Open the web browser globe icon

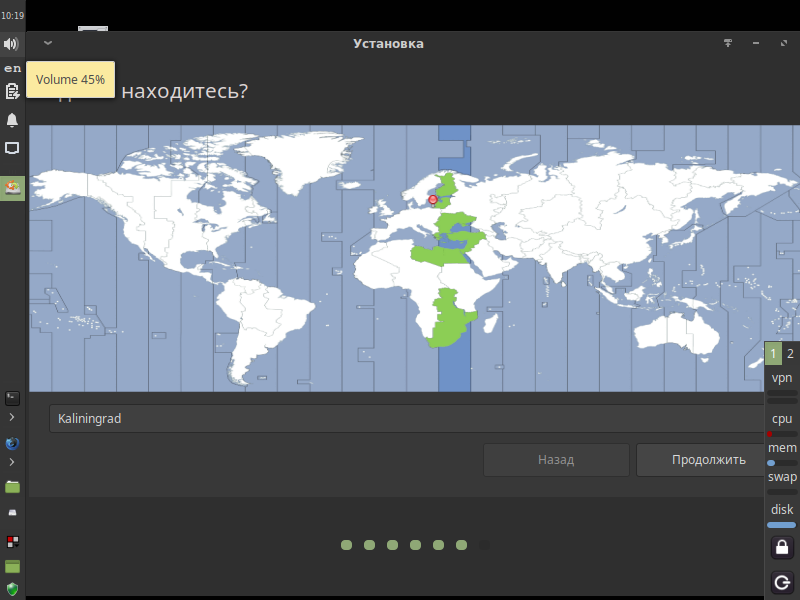[x=12, y=443]
